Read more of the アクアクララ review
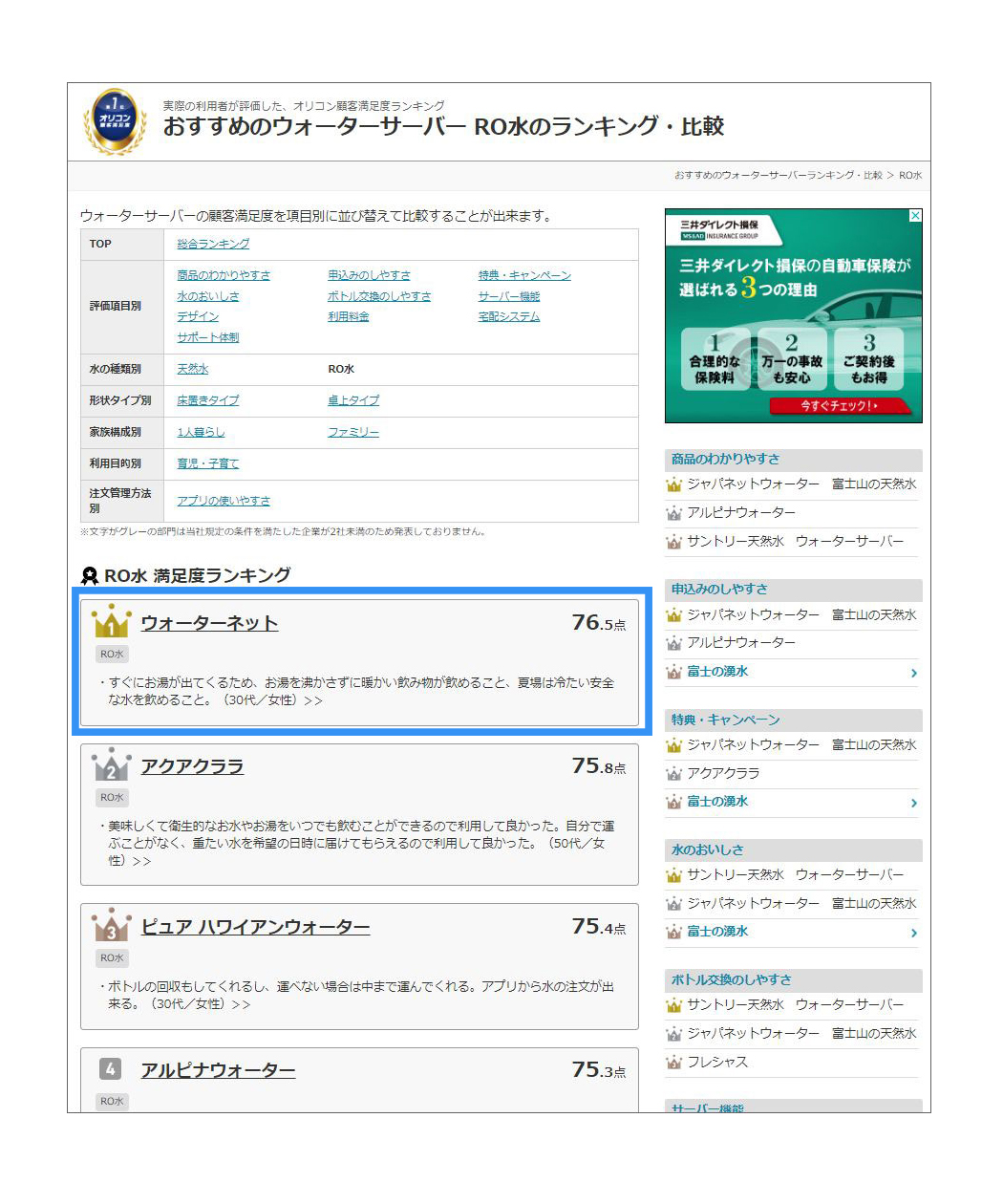 tap(141, 861)
